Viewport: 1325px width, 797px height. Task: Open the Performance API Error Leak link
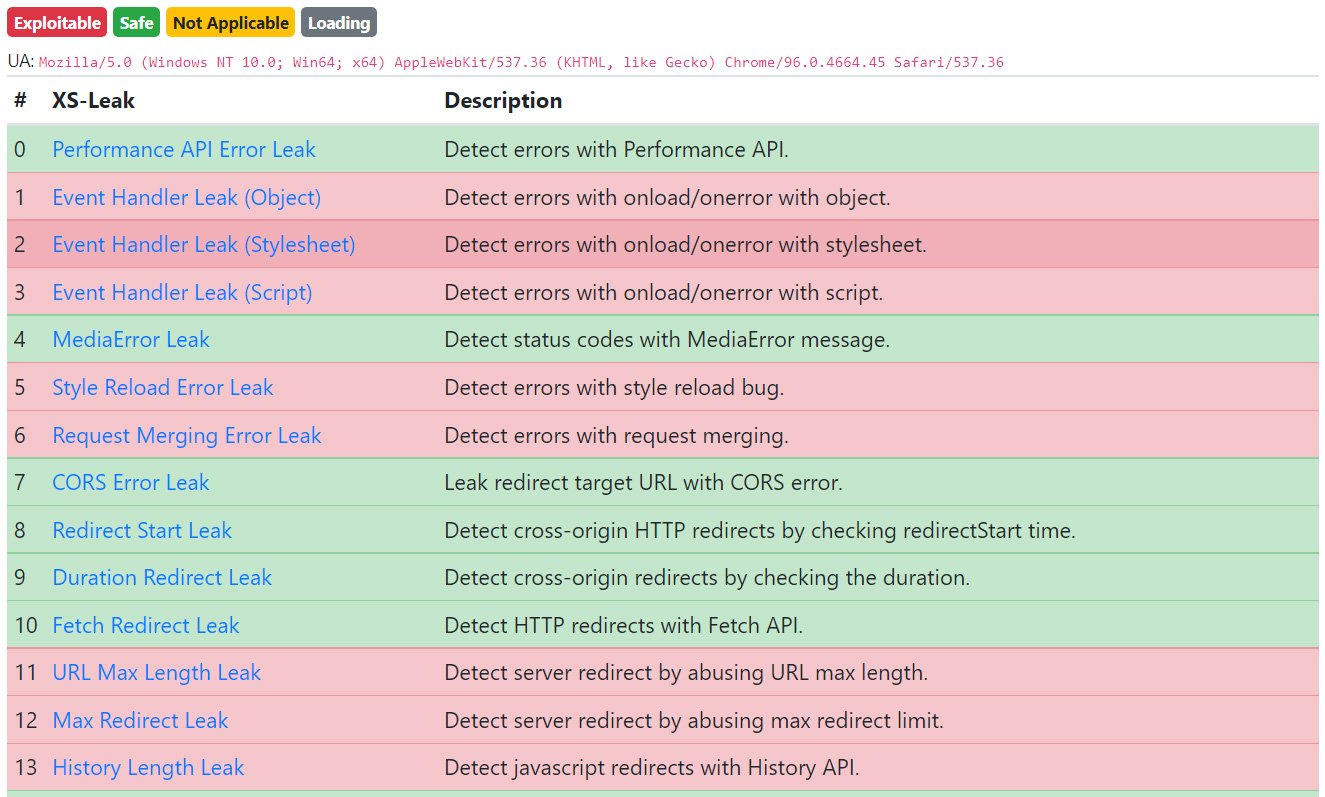(184, 150)
